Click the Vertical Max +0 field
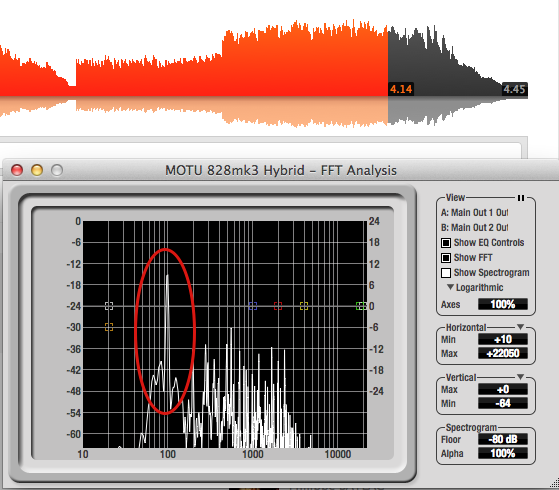Viewport: 559px width, 490px height. 503,389
